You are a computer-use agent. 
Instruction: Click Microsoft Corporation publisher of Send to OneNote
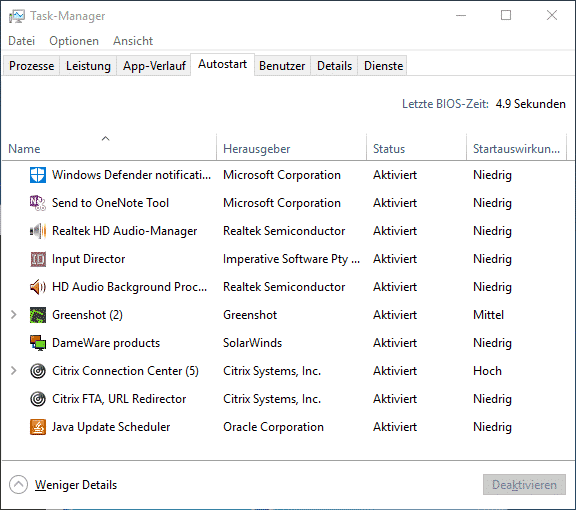pos(282,203)
